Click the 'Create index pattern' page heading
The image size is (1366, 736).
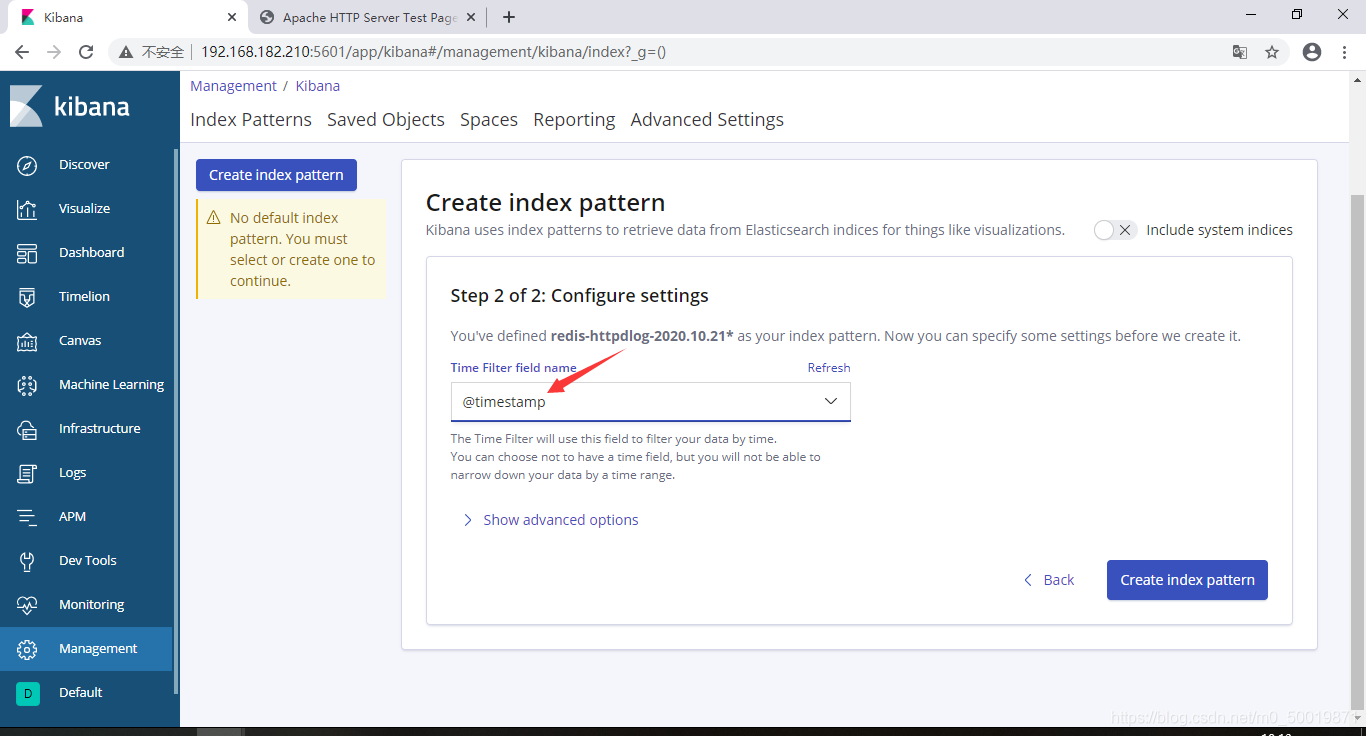[x=545, y=203]
